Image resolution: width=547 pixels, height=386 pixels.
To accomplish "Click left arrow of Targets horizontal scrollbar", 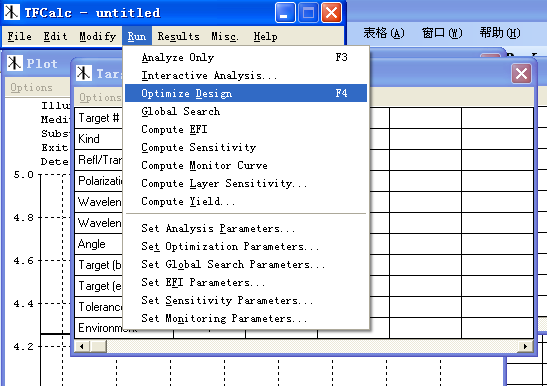I will 82,347.
